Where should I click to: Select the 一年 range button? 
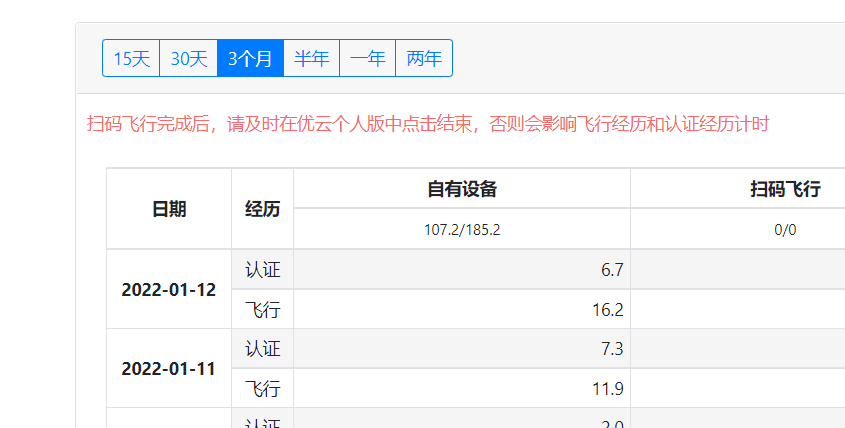(x=367, y=58)
